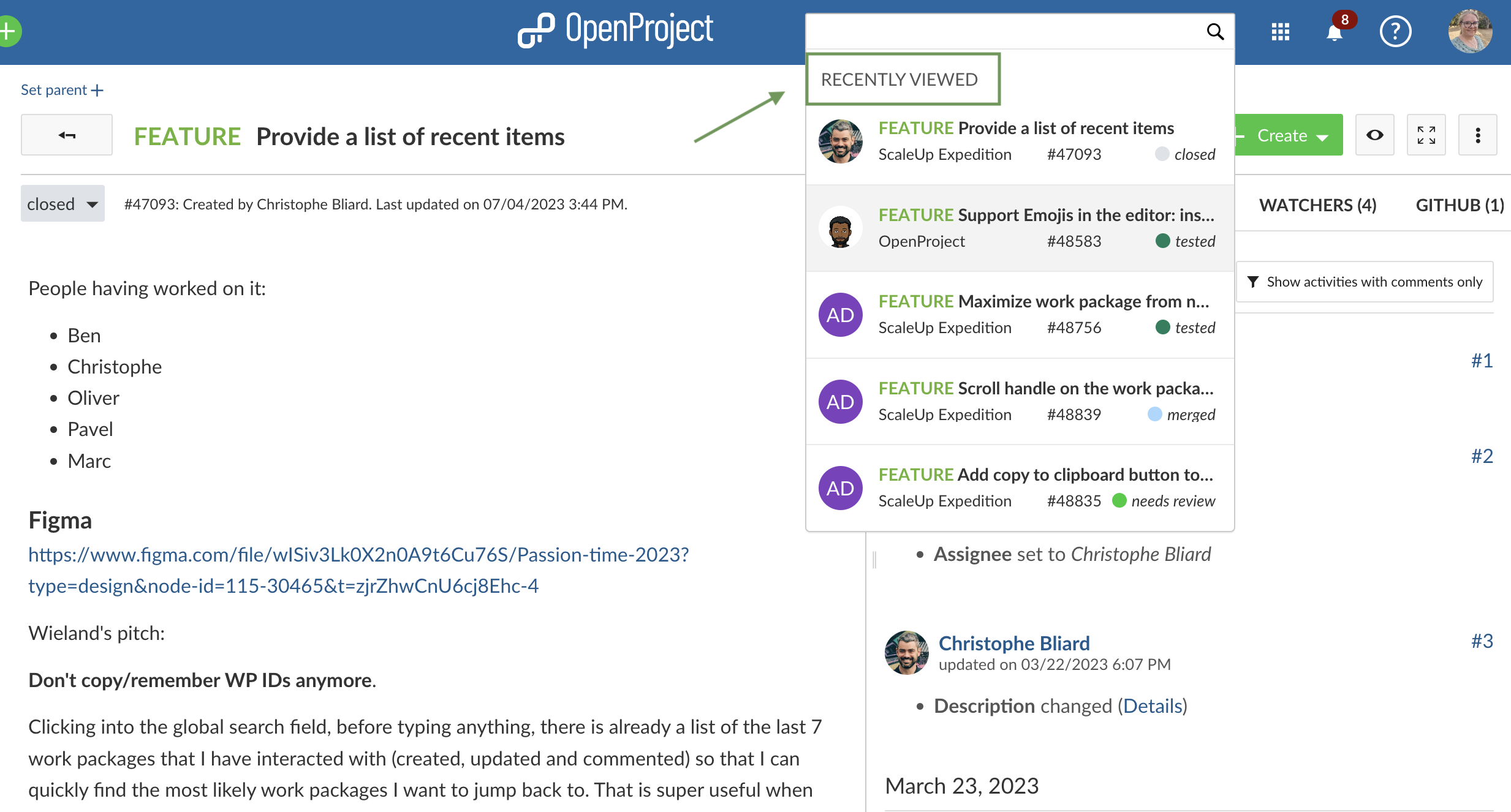1511x812 pixels.
Task: Click the search magnifier icon
Action: 1214,31
